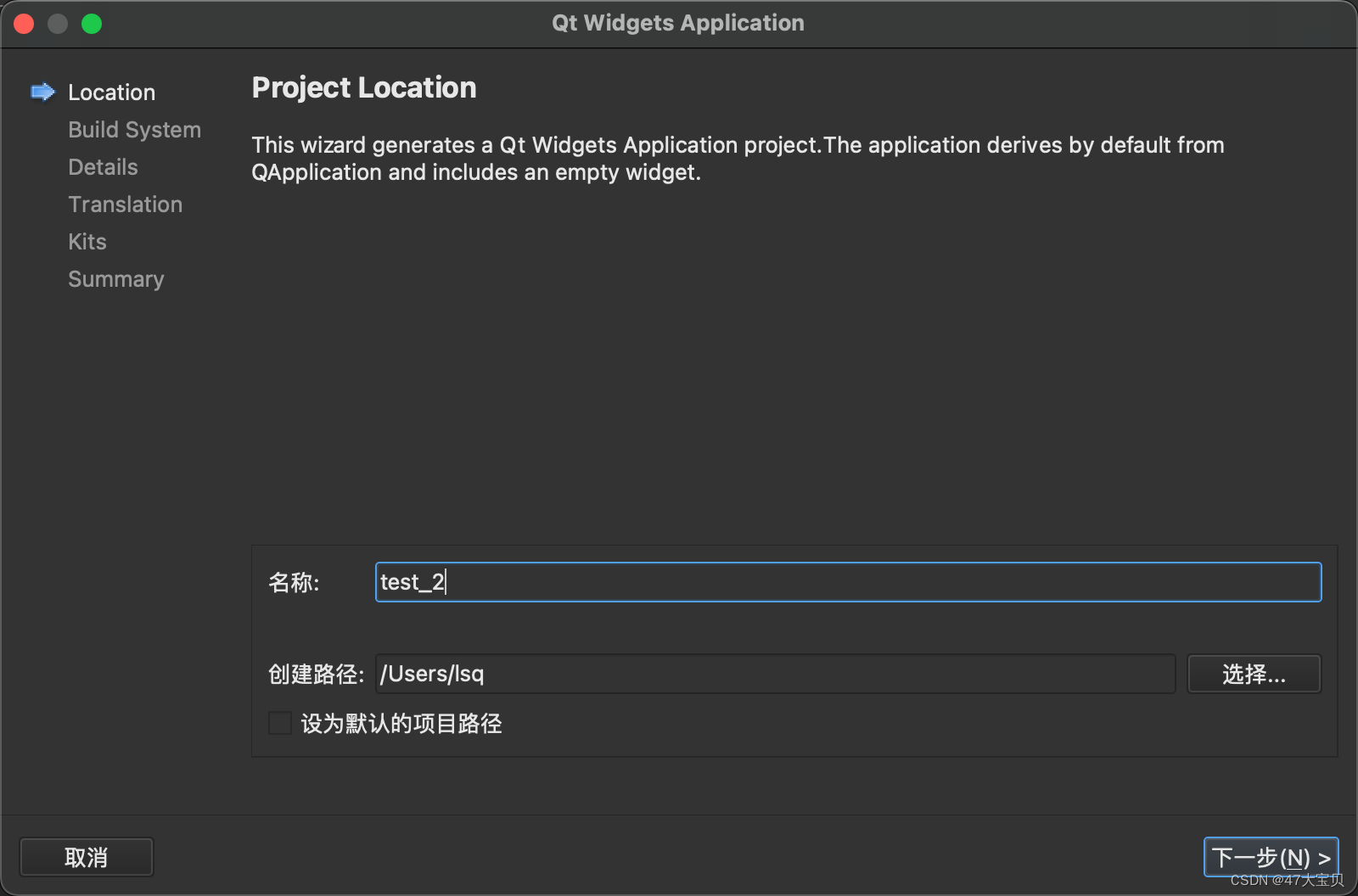Click the Qt Widgets Application window title
Screen dimensions: 1358x896
pos(678,23)
